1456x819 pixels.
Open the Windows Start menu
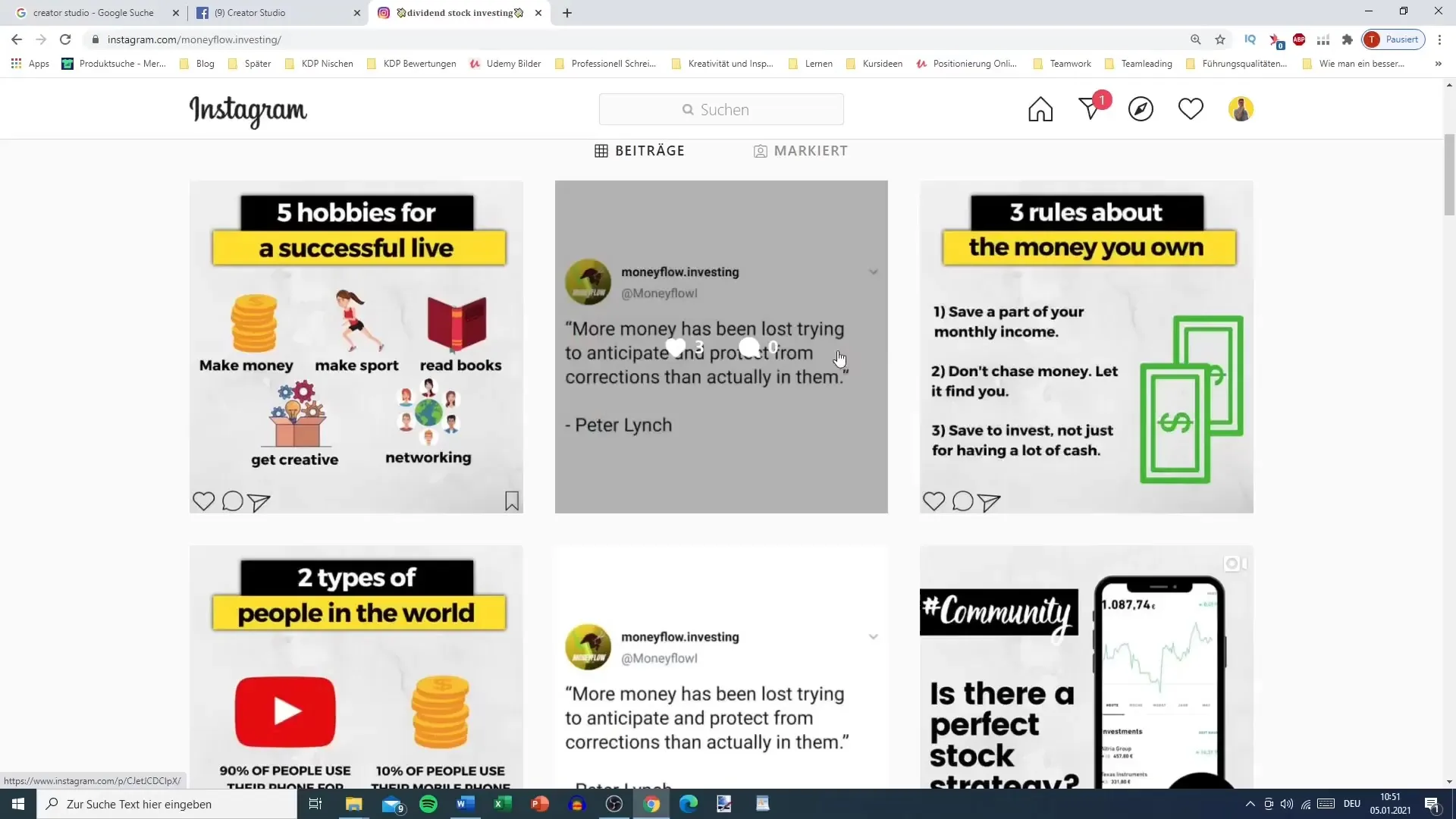coord(18,804)
